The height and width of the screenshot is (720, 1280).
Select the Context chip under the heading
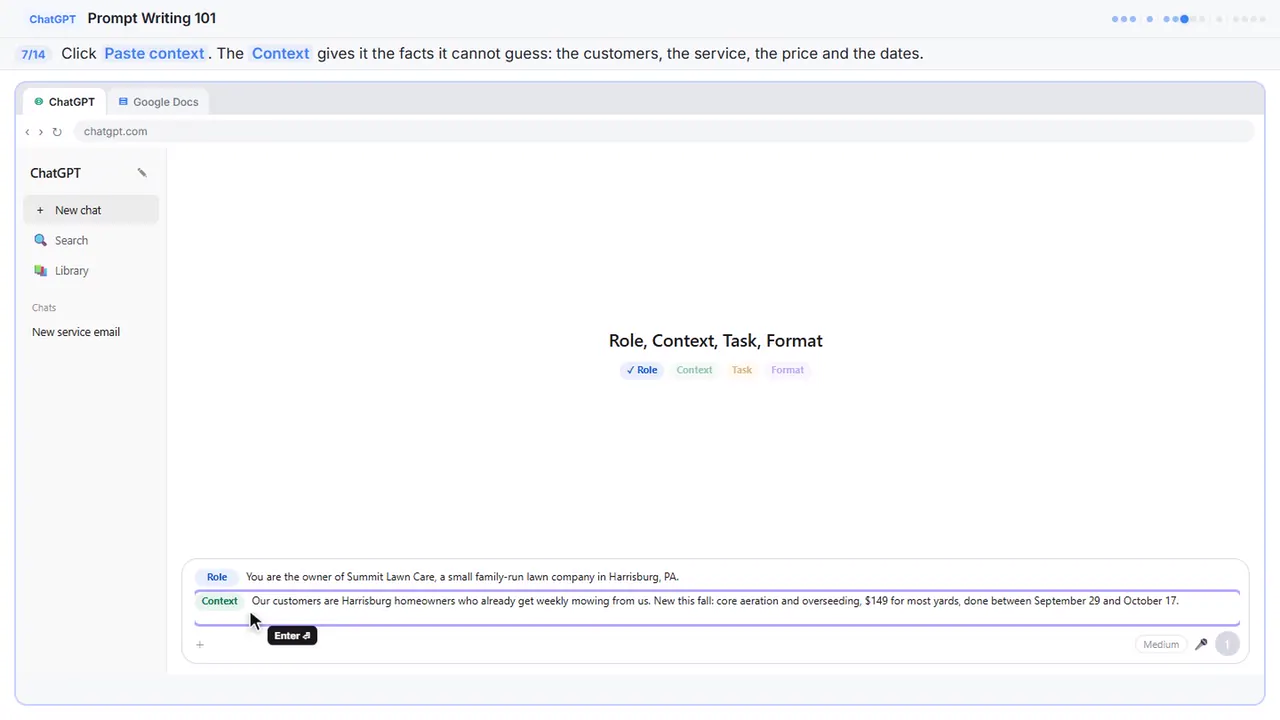click(694, 370)
